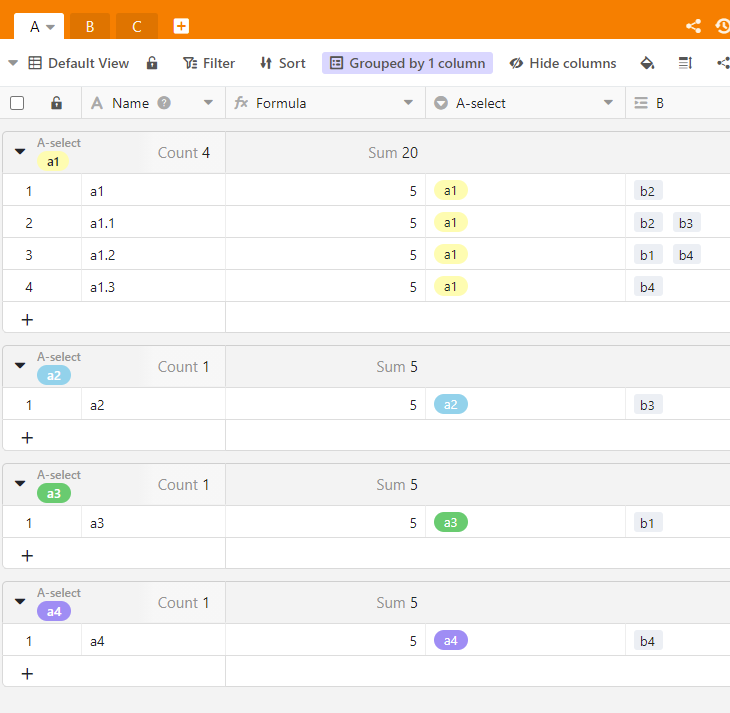730x713 pixels.
Task: Toggle the select all rows checkbox
Action: pos(17,103)
